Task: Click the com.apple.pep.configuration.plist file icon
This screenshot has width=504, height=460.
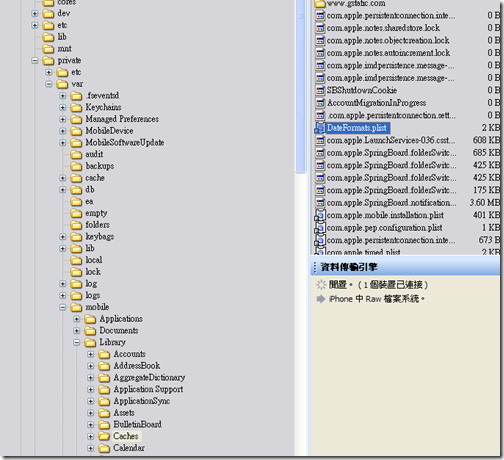Action: click(x=320, y=228)
